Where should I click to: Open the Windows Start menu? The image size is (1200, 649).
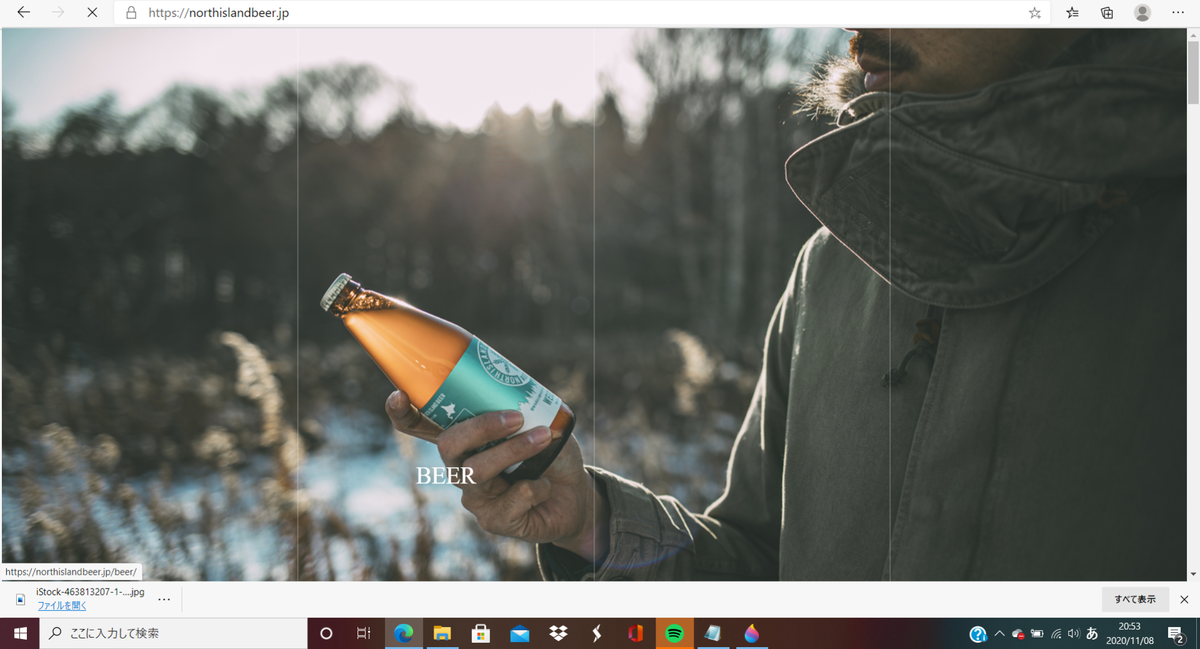click(20, 633)
